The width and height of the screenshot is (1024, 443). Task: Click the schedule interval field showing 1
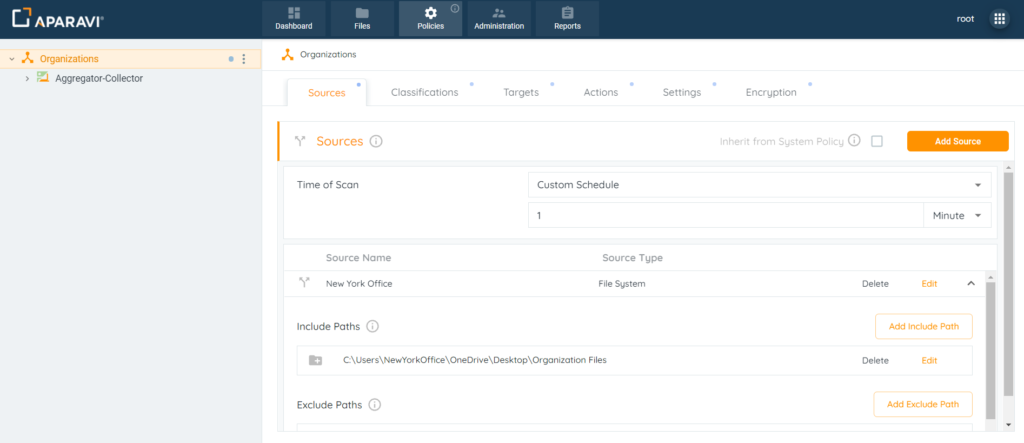coord(726,216)
